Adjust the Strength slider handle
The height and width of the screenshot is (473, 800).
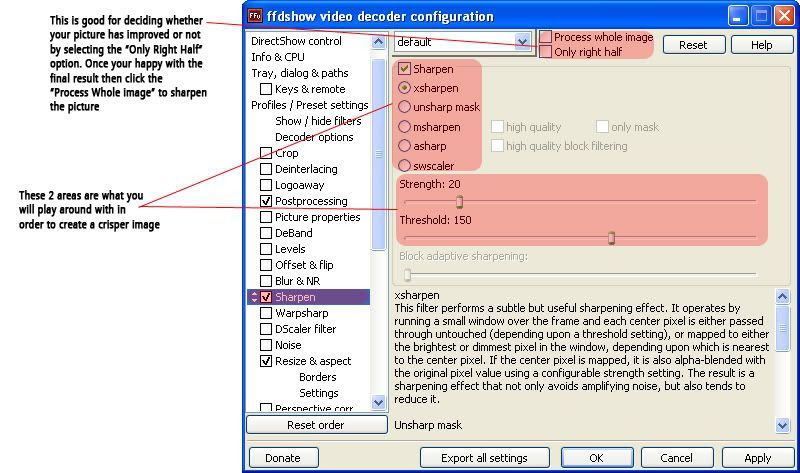459,202
